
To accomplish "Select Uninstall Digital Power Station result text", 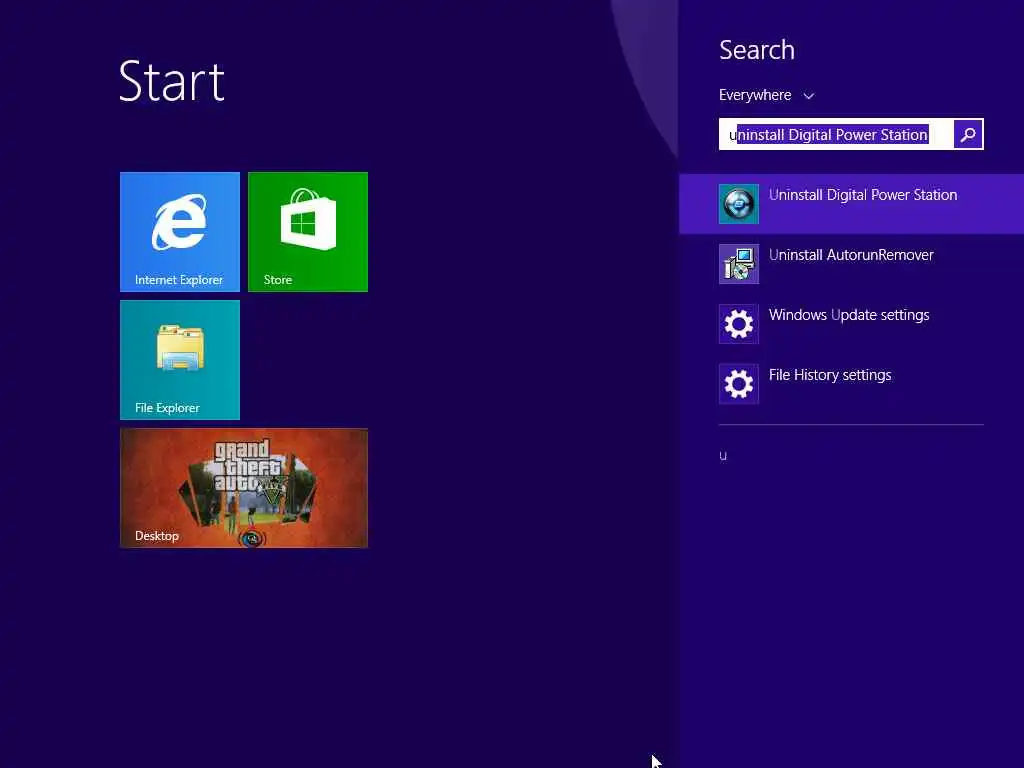I will pos(863,195).
